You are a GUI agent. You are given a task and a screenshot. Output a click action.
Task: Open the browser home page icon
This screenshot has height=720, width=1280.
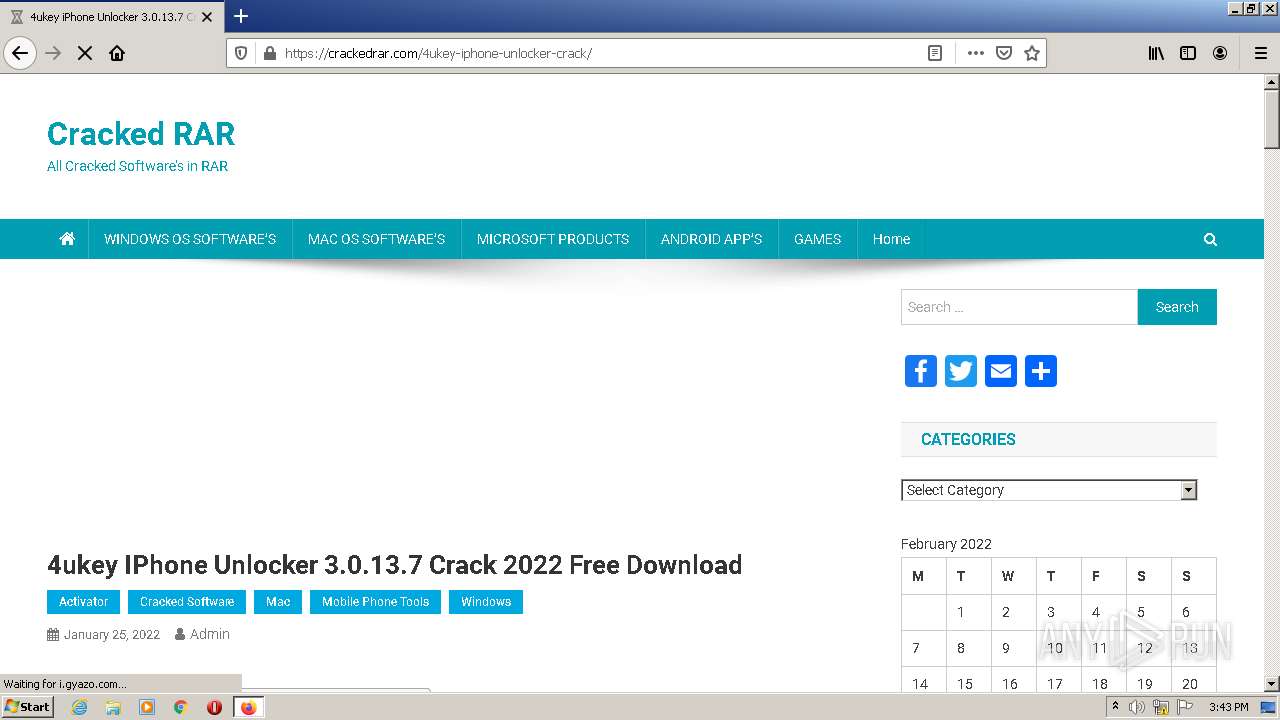117,53
